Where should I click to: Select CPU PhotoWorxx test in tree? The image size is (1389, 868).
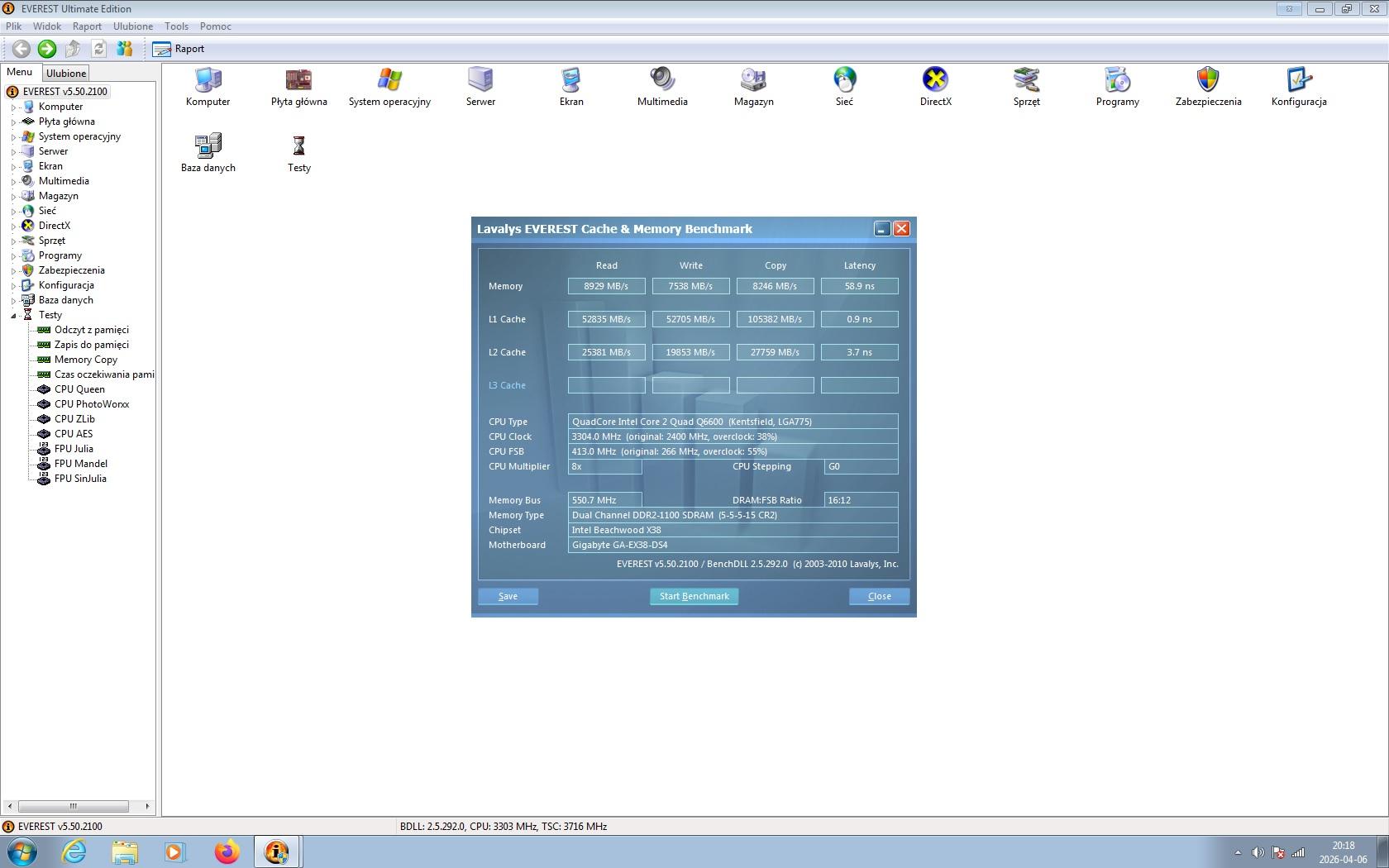tap(92, 404)
